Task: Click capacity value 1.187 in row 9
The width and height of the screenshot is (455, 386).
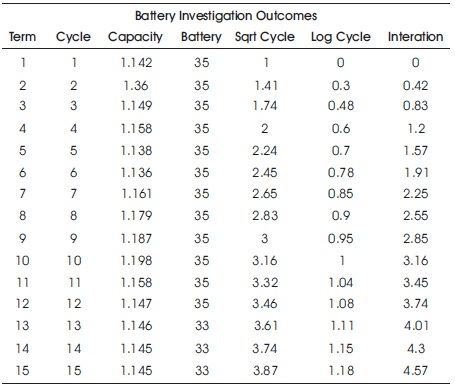Action: [136, 238]
